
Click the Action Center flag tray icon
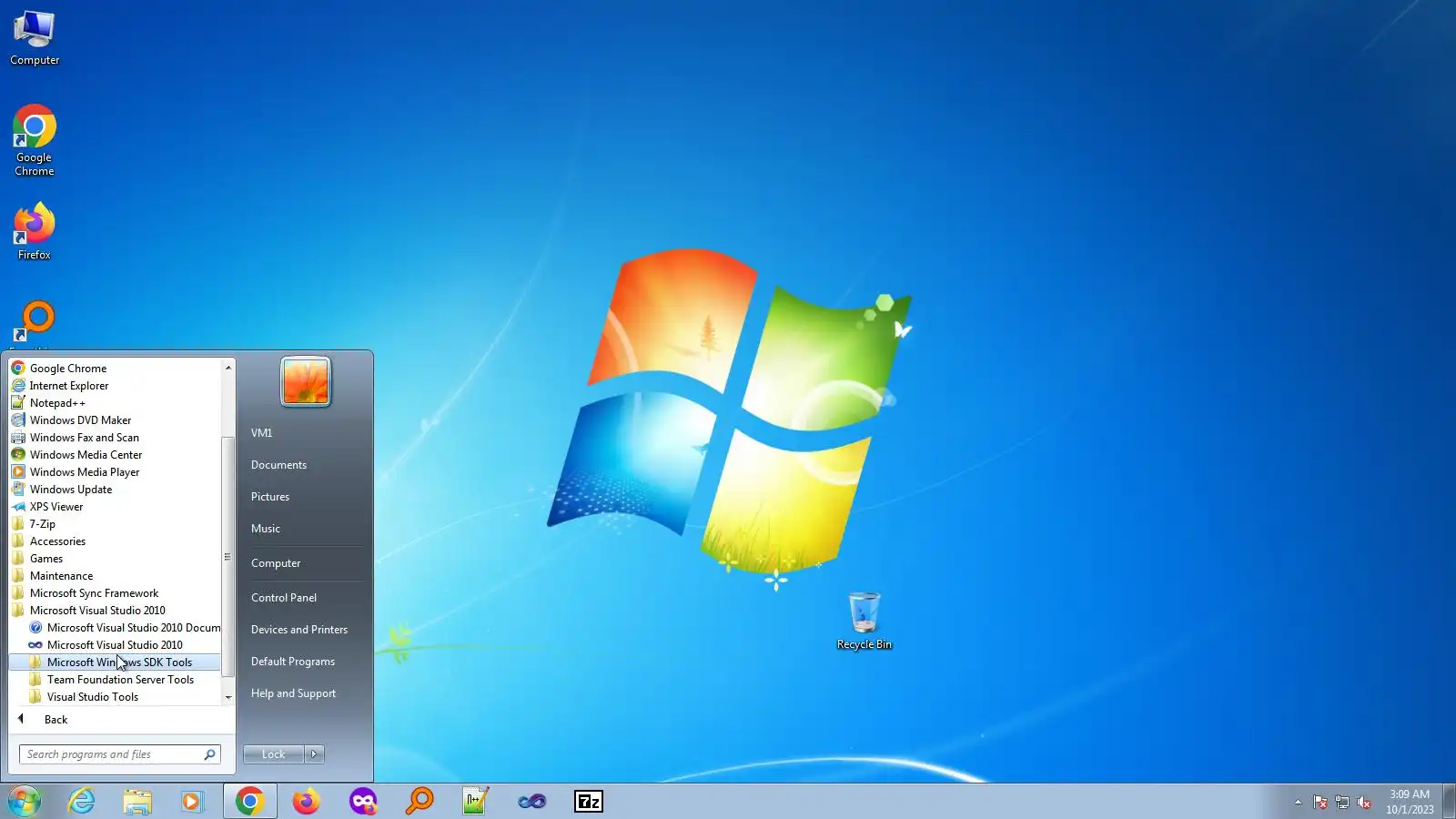coord(1320,803)
